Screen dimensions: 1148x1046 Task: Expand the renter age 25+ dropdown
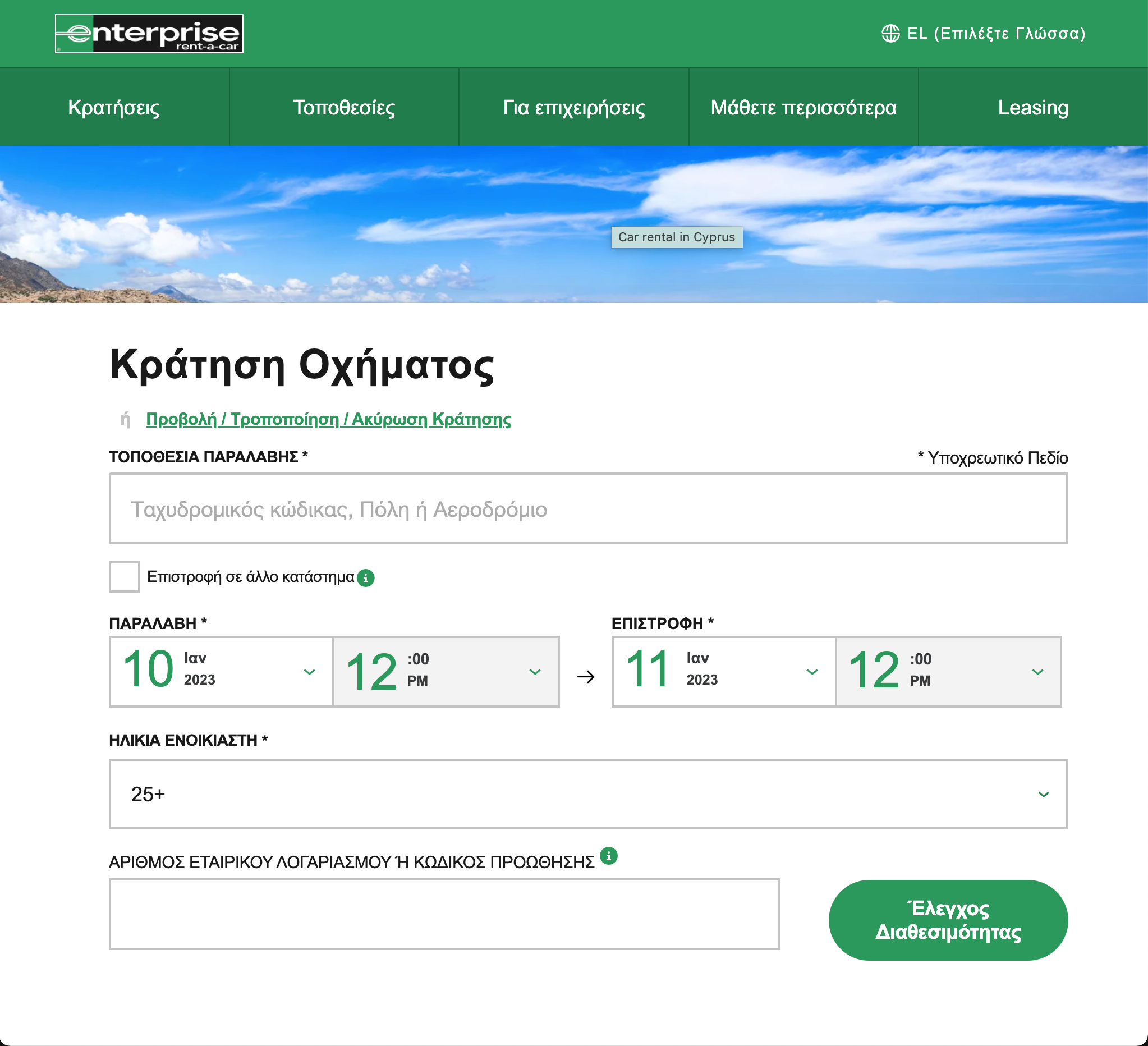(587, 793)
